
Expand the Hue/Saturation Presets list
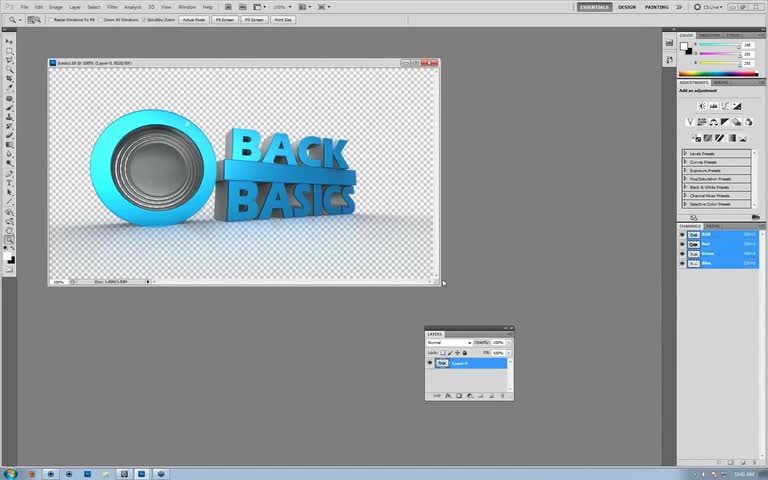point(685,178)
